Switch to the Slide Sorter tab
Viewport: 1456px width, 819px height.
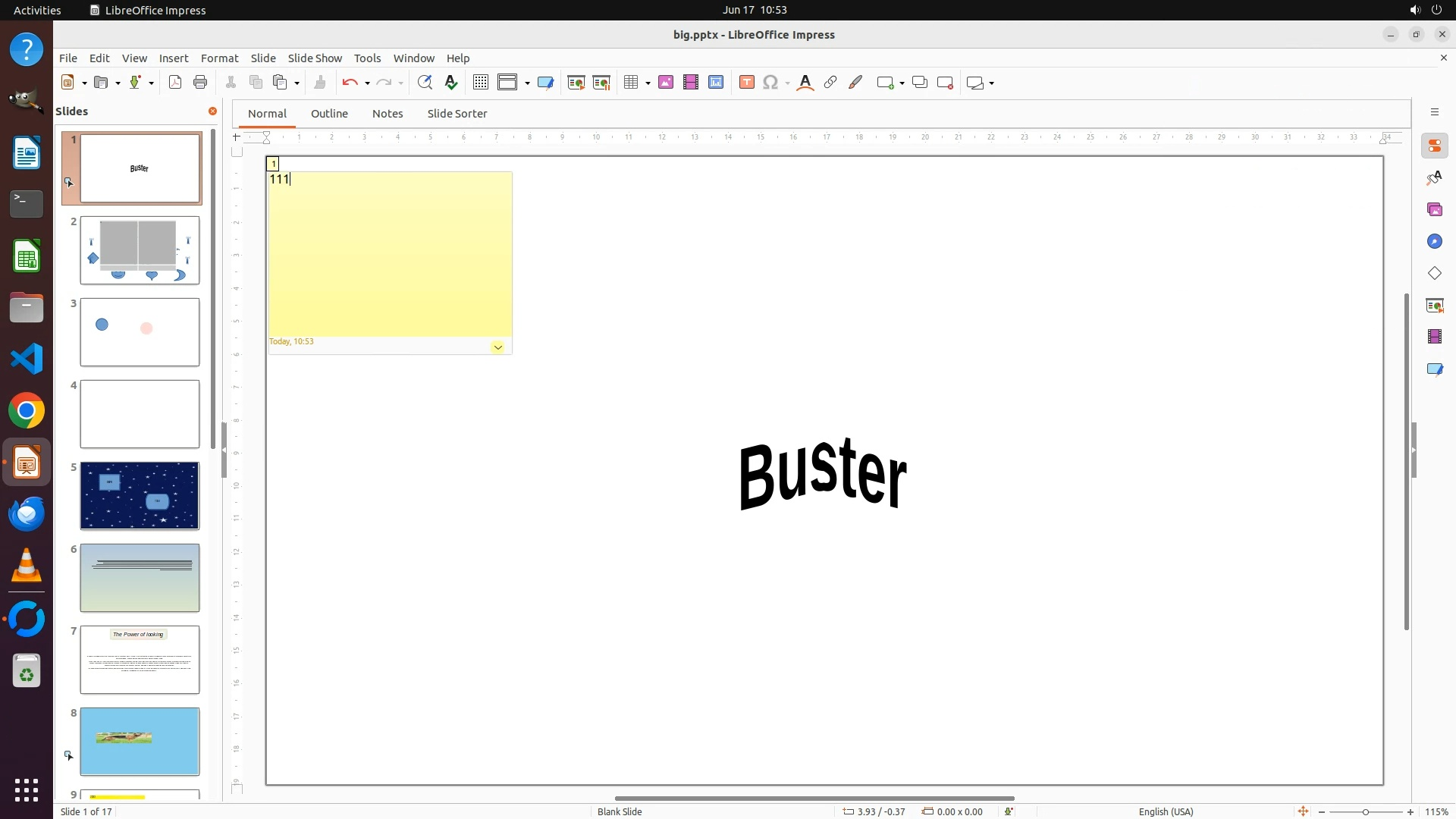pyautogui.click(x=457, y=114)
